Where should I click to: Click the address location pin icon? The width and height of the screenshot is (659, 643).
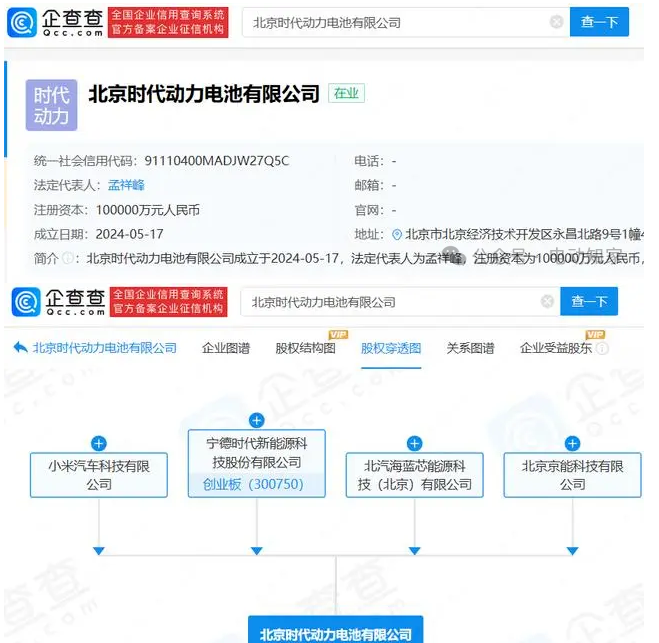point(396,235)
